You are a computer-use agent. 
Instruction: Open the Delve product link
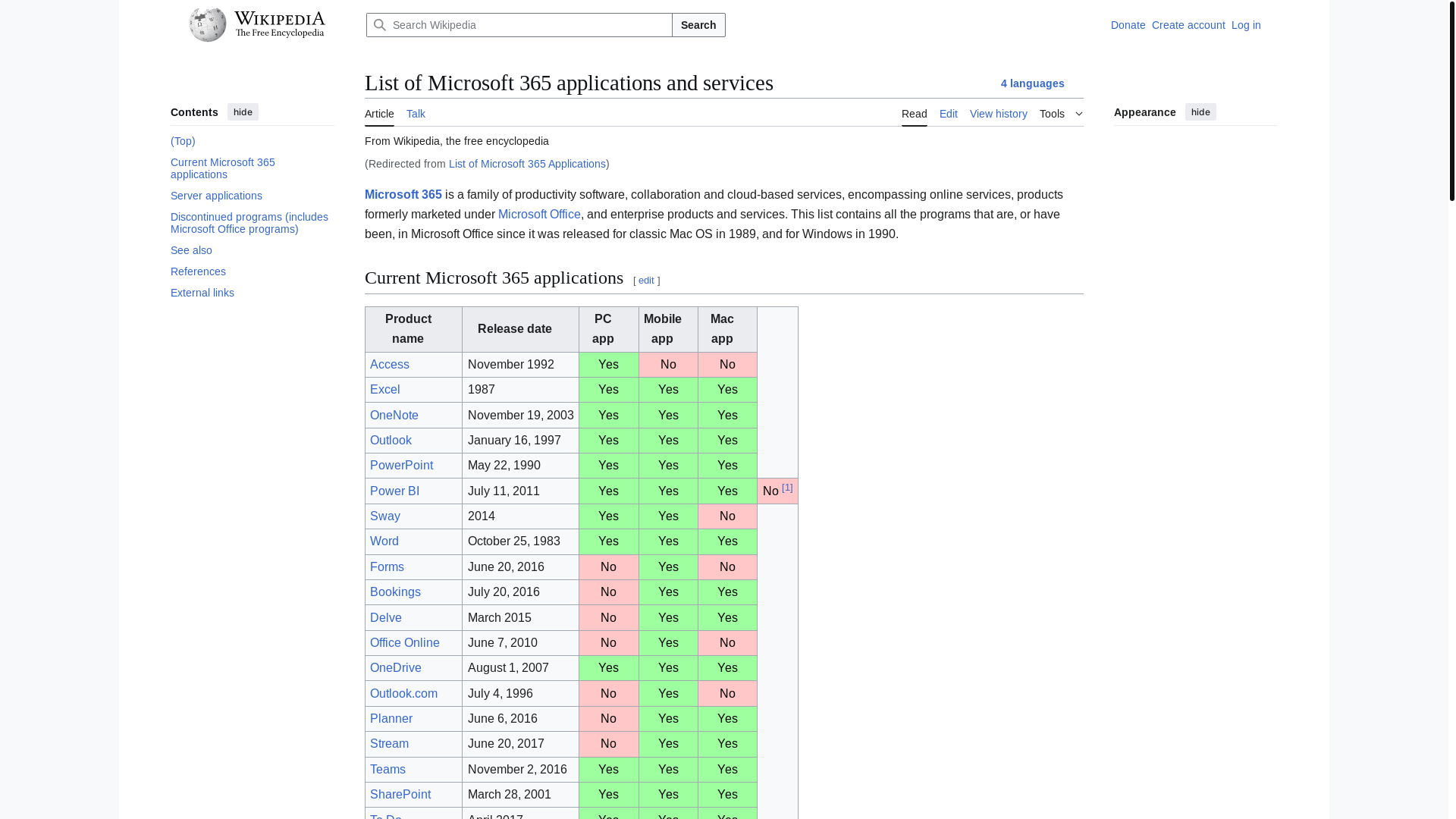[x=386, y=618]
